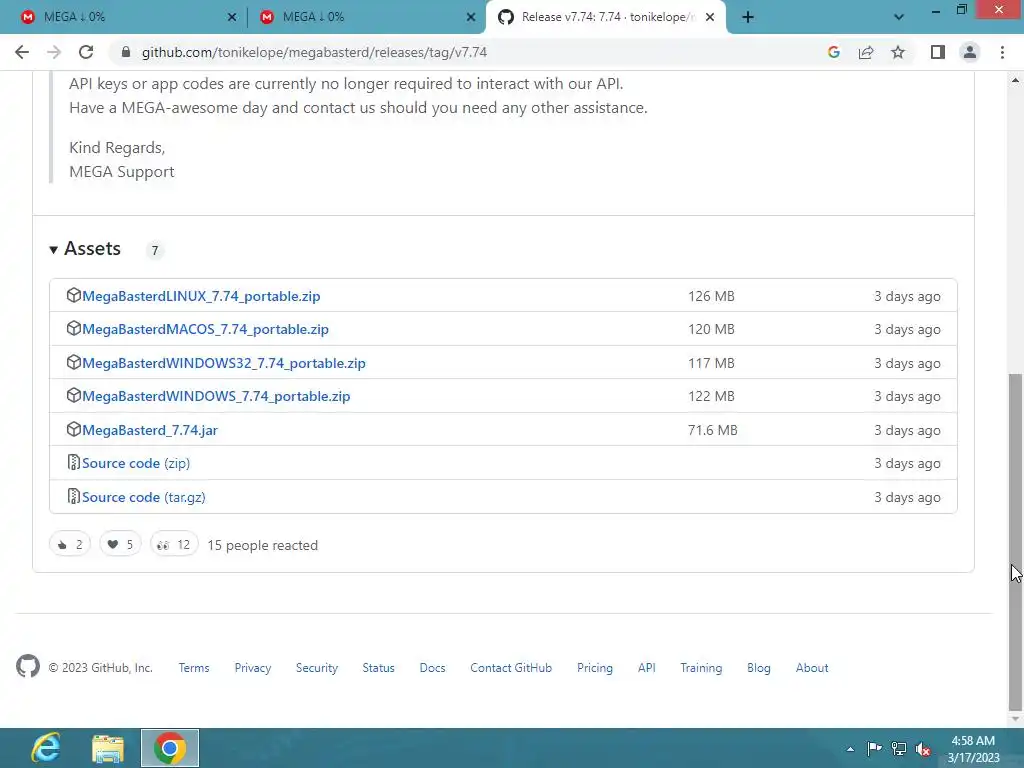Viewport: 1024px width, 768px height.
Task: Click the lock icon in address bar
Action: click(x=126, y=52)
